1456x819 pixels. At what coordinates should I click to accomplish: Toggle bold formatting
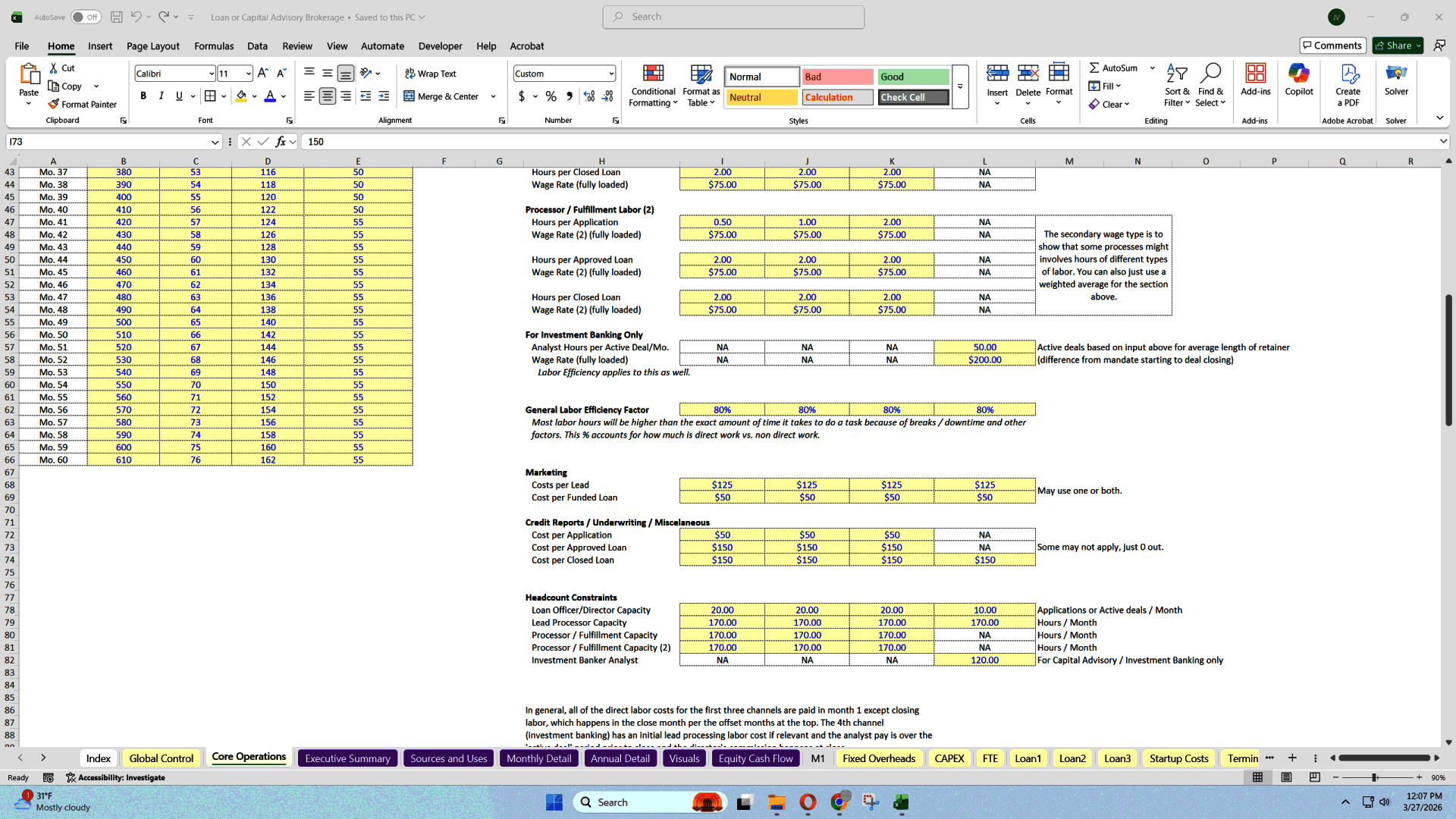(x=143, y=96)
